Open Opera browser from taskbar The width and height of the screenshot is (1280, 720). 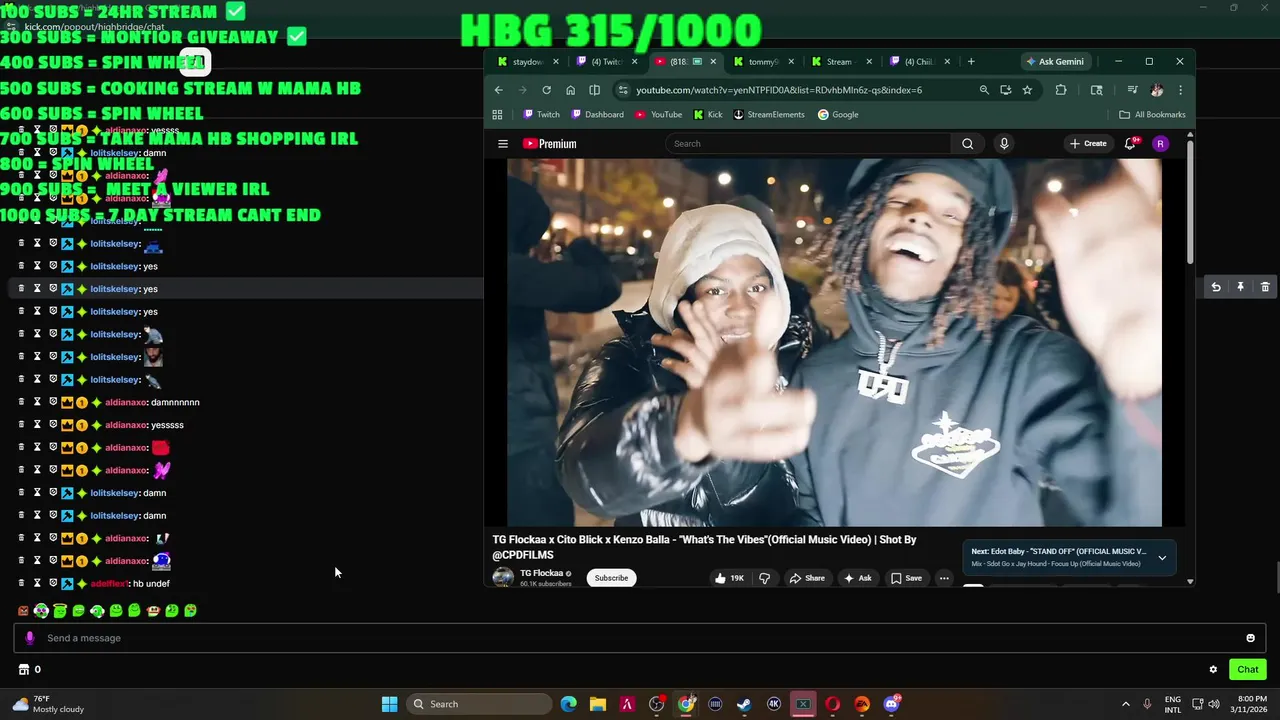(x=832, y=704)
